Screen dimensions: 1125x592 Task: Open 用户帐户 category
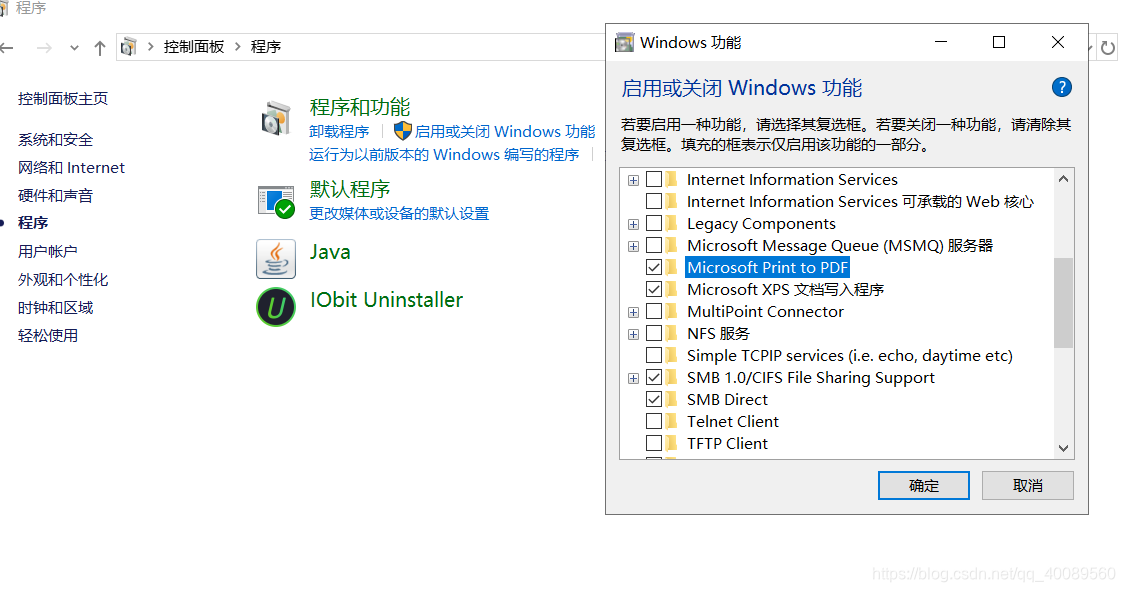click(48, 252)
